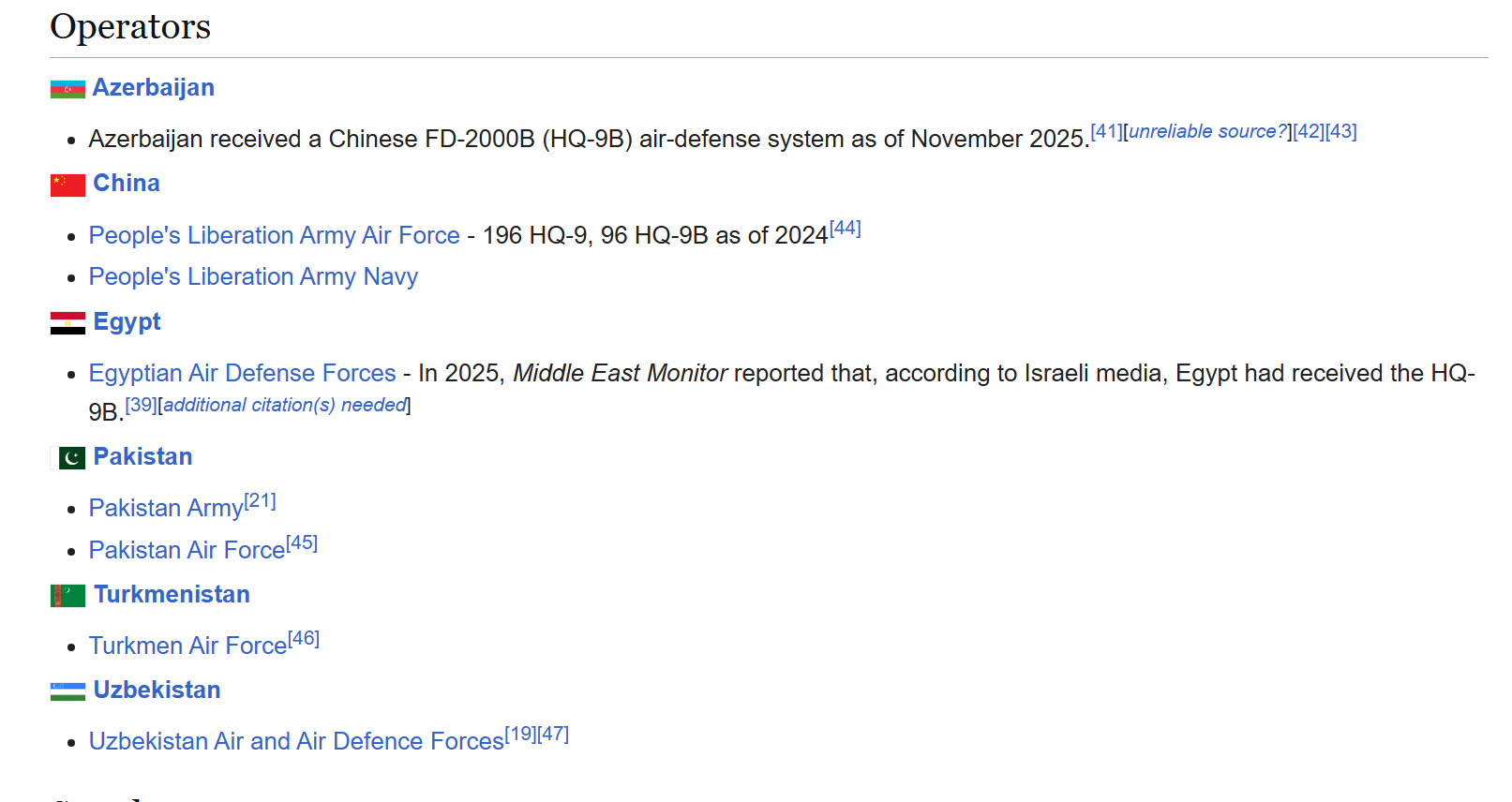Screen dimensions: 1512x802
Task: Open the Pakistan Army link
Action: pyautogui.click(x=166, y=508)
